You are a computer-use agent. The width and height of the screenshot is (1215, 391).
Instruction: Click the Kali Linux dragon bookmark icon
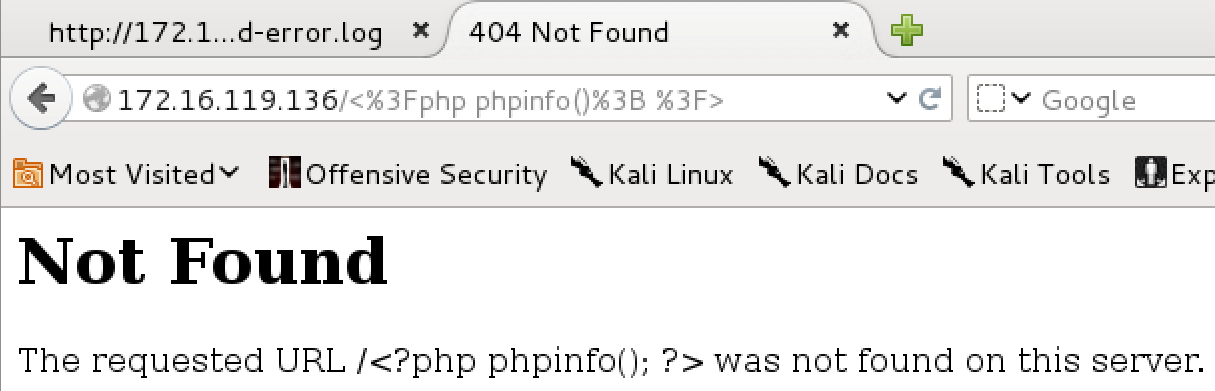point(587,173)
